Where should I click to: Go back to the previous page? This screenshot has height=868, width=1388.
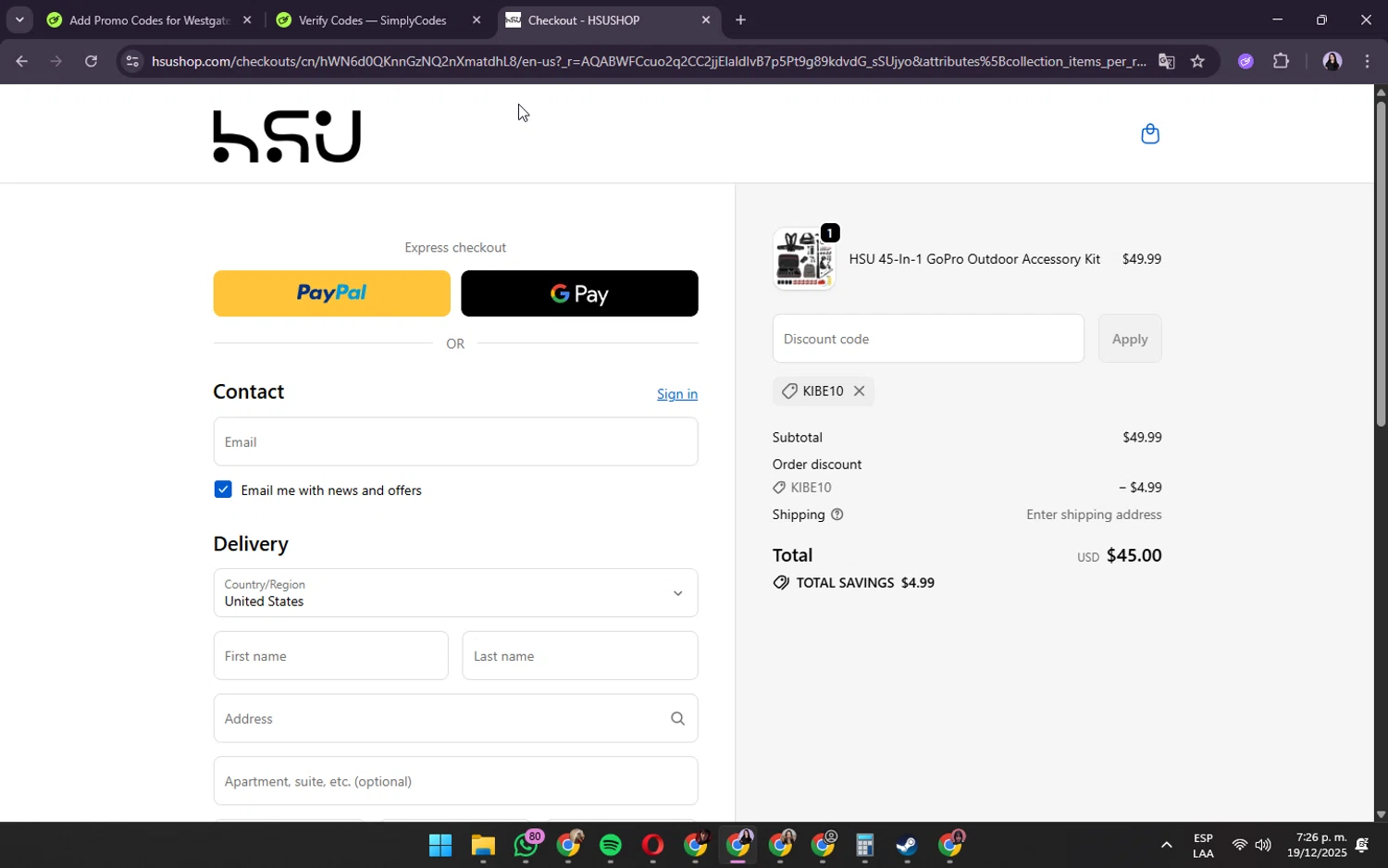[21, 61]
